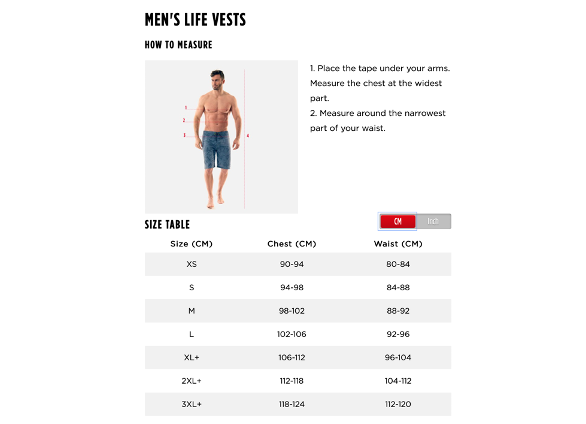Viewport: 586px width, 424px height.
Task: Click the Size (CM) column header
Action: click(x=191, y=244)
